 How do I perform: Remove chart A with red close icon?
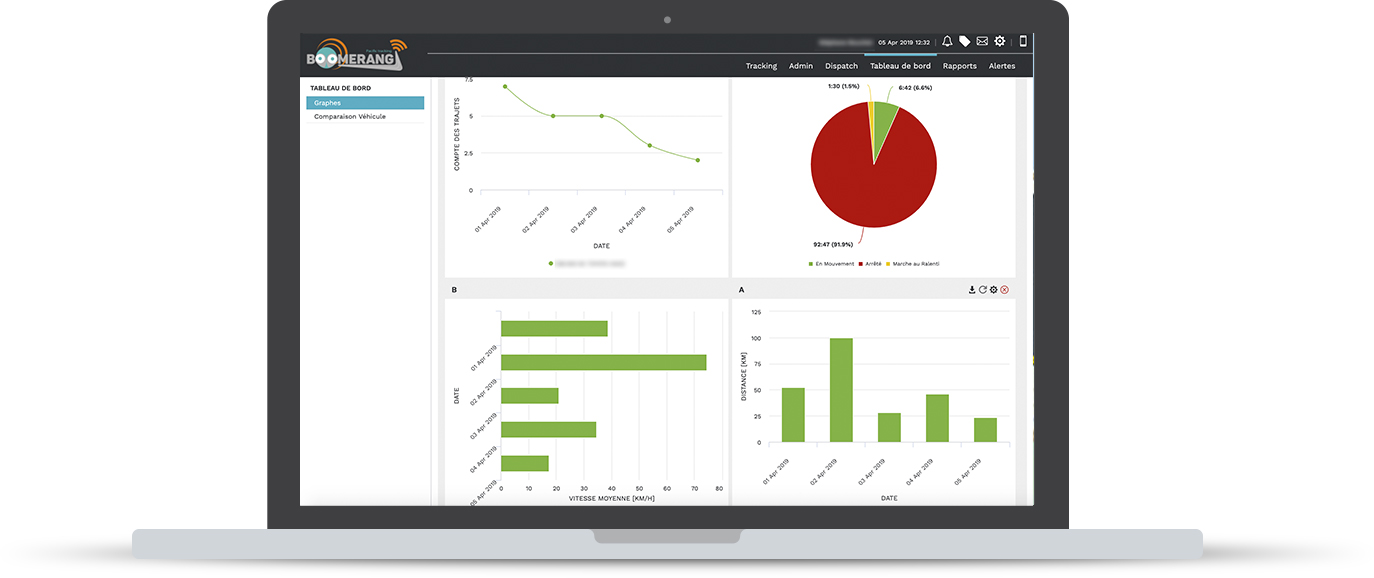pyautogui.click(x=1005, y=290)
